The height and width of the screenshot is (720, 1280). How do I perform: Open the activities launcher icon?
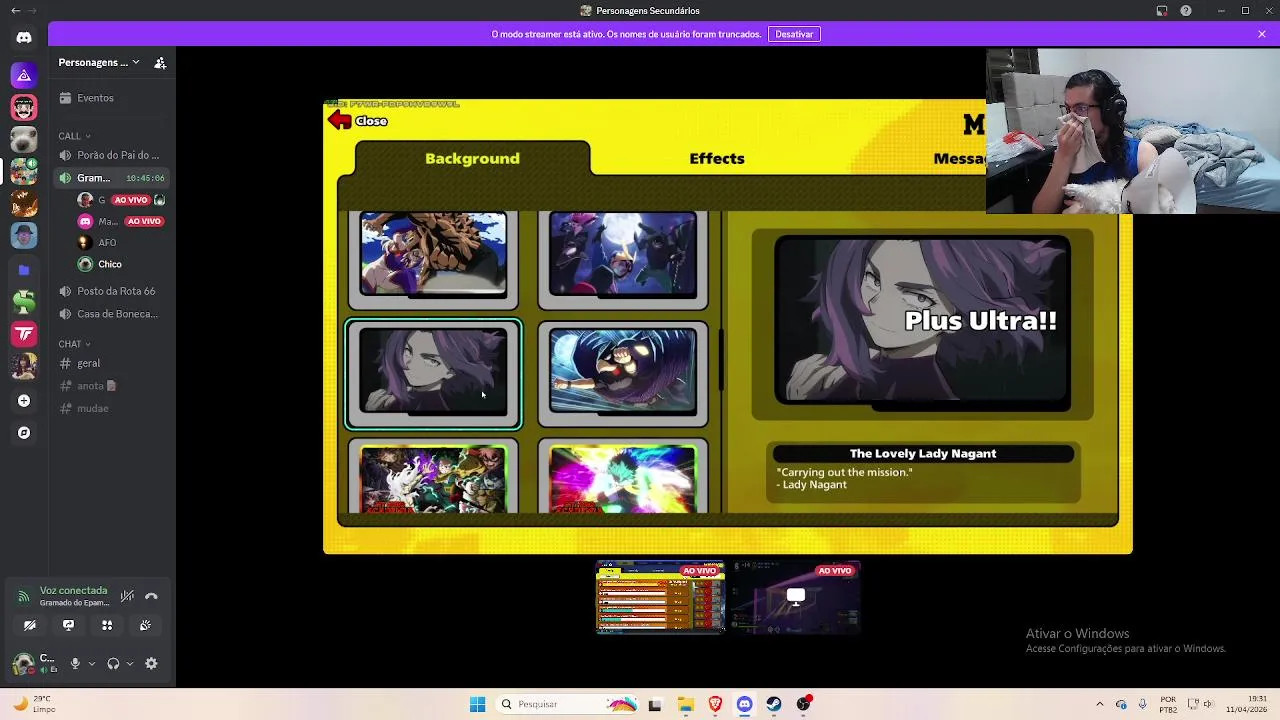(x=107, y=625)
